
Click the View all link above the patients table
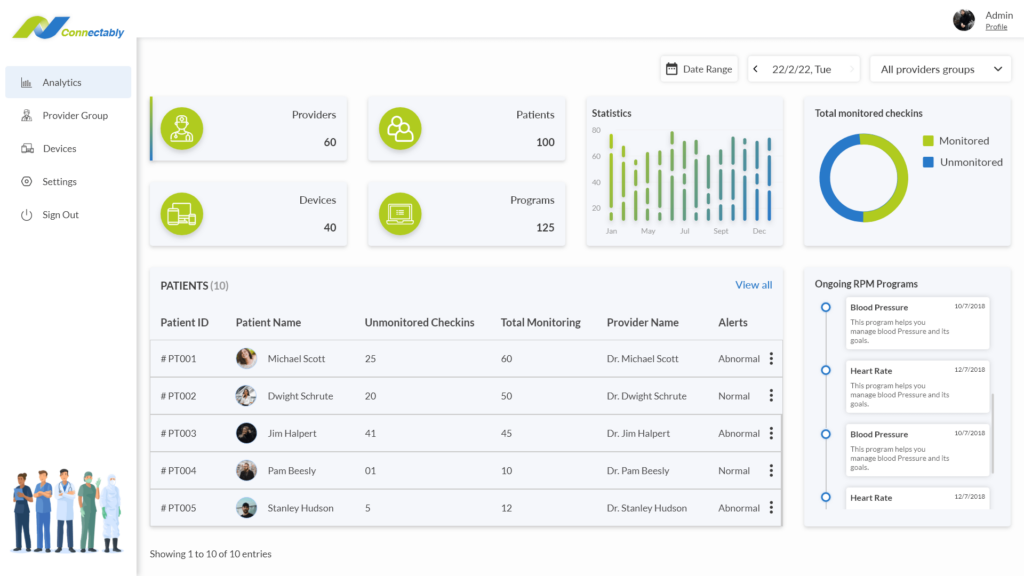click(x=753, y=284)
